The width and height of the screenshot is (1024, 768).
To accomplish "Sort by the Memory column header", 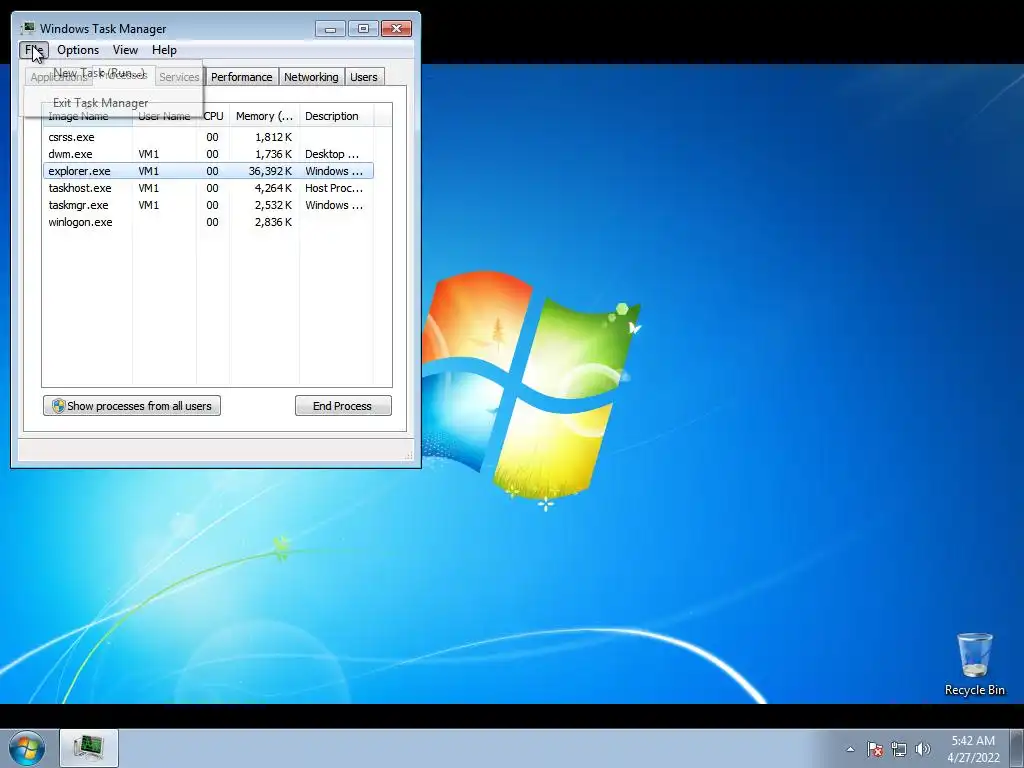I will tap(264, 116).
